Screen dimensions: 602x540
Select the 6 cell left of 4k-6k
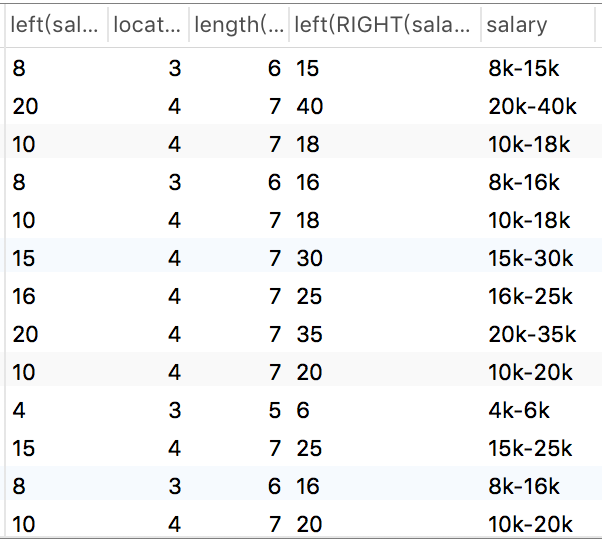point(302,411)
